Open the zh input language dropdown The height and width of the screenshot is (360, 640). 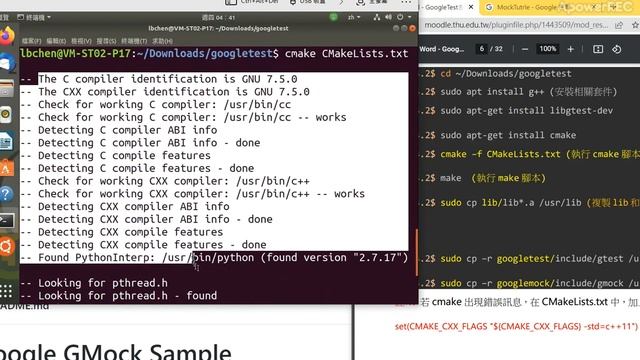click(x=354, y=17)
